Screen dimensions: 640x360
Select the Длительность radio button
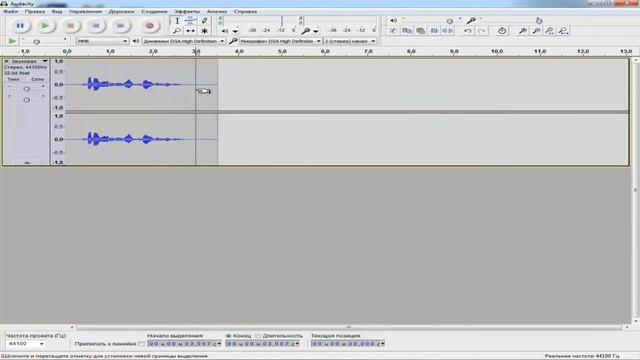[x=258, y=336]
